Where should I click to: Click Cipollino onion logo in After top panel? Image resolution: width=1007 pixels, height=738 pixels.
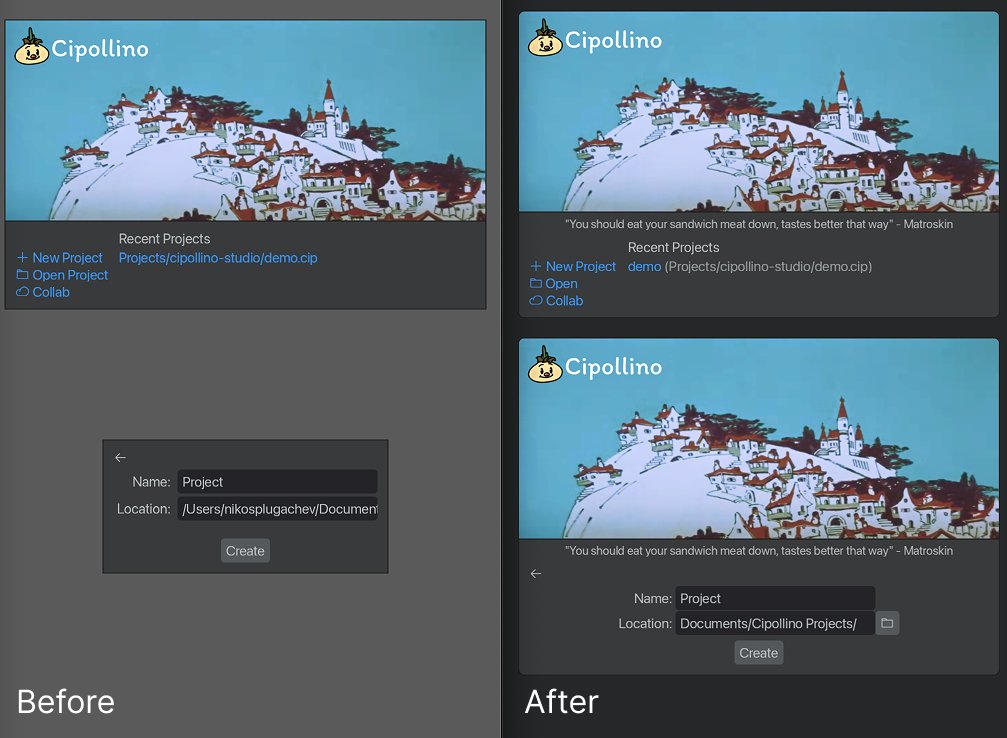(x=545, y=38)
